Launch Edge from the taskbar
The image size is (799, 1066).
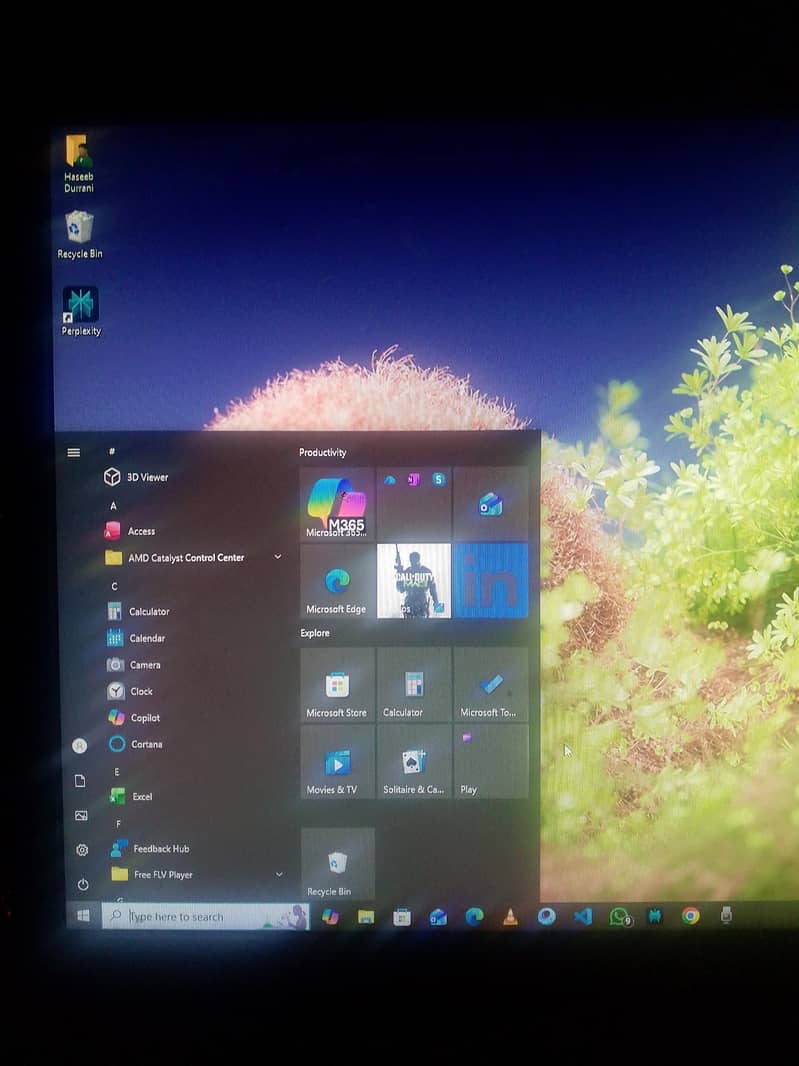[x=474, y=916]
